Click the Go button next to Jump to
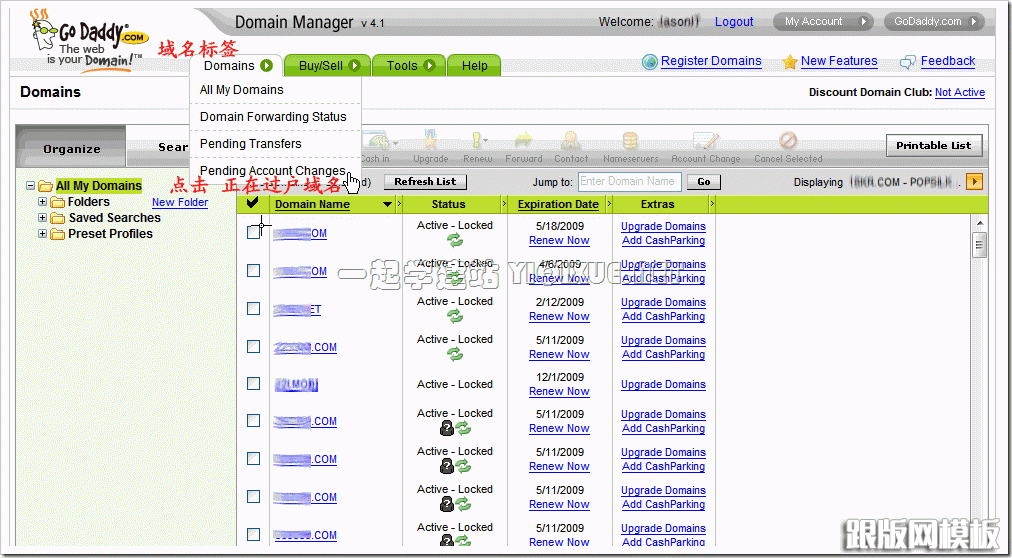 (703, 182)
